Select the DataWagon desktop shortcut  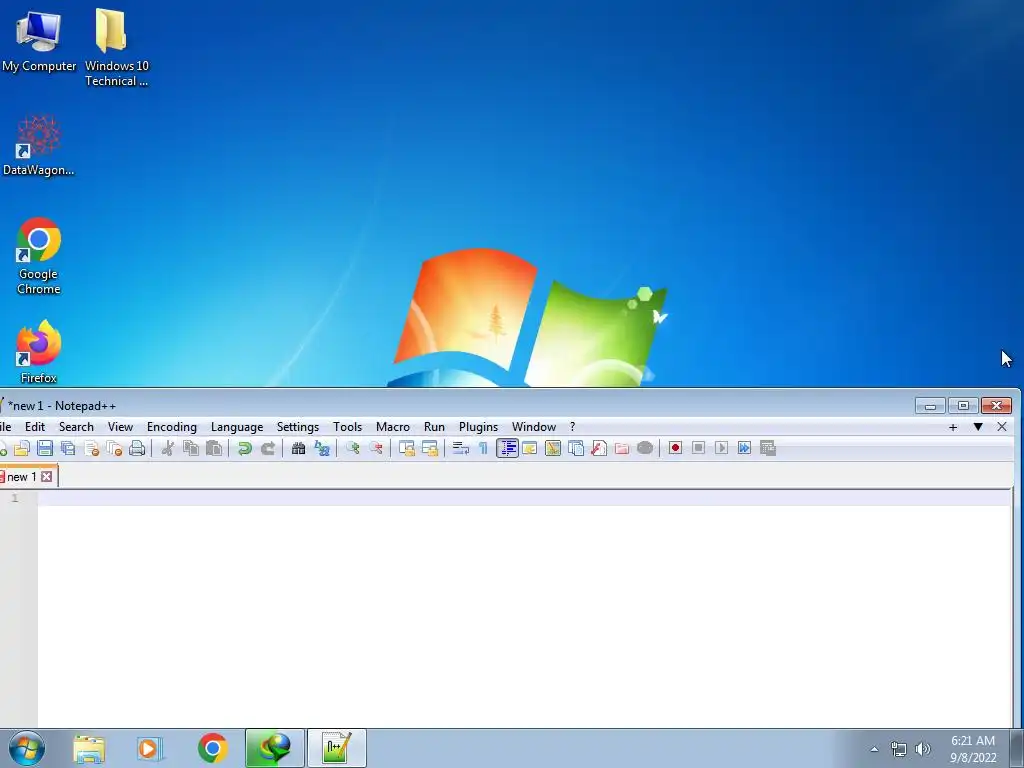click(39, 145)
